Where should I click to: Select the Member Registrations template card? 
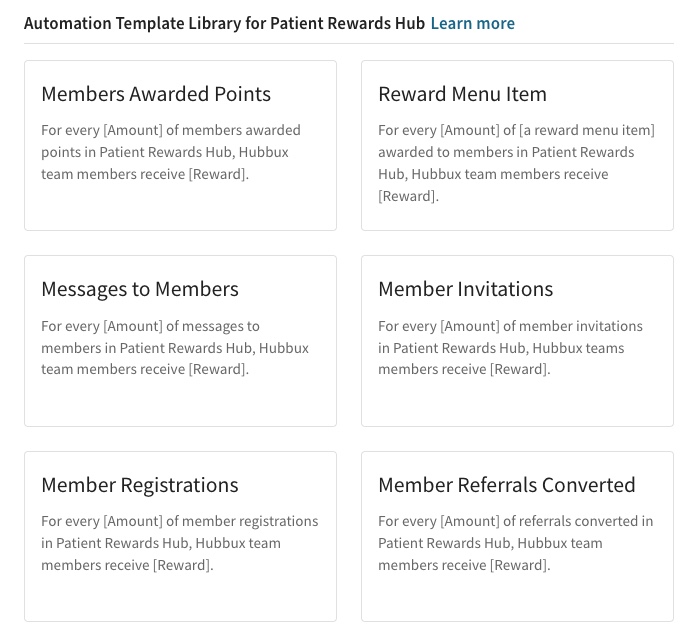coord(181,536)
